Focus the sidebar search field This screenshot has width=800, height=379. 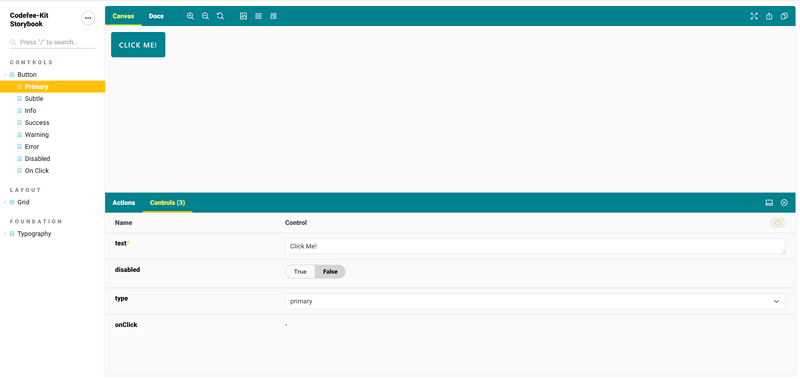(53, 42)
